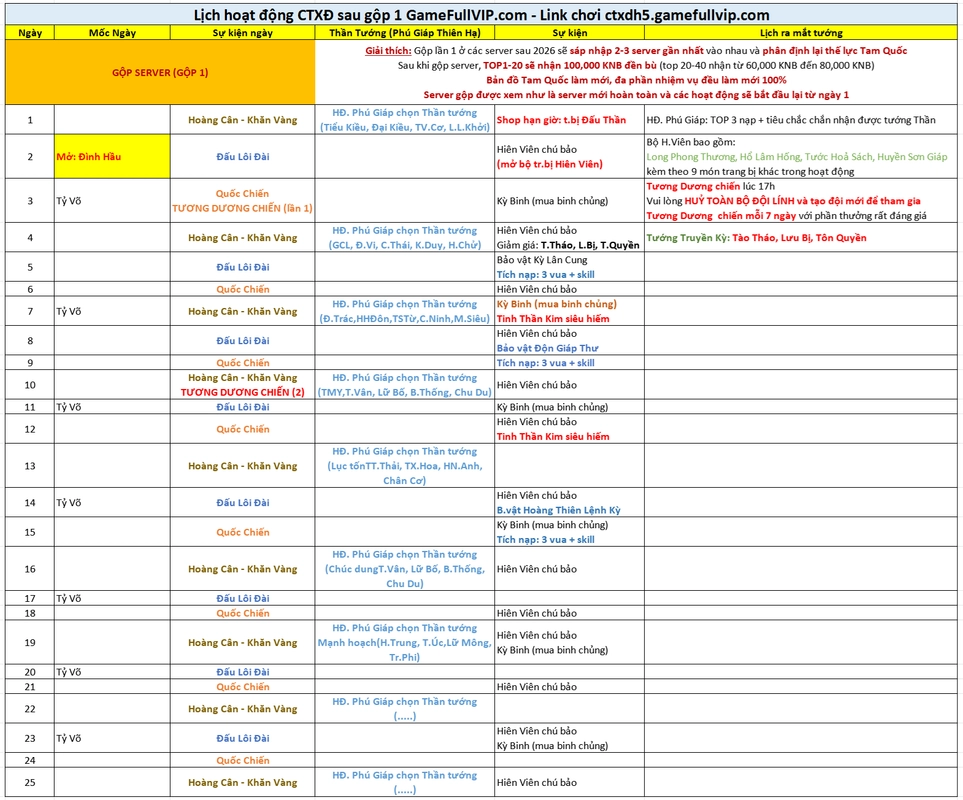The width and height of the screenshot is (963, 800).
Task: Click the "B.vật Hoàng Thiên Lệnh Kỳ" entry
Action: [558, 510]
